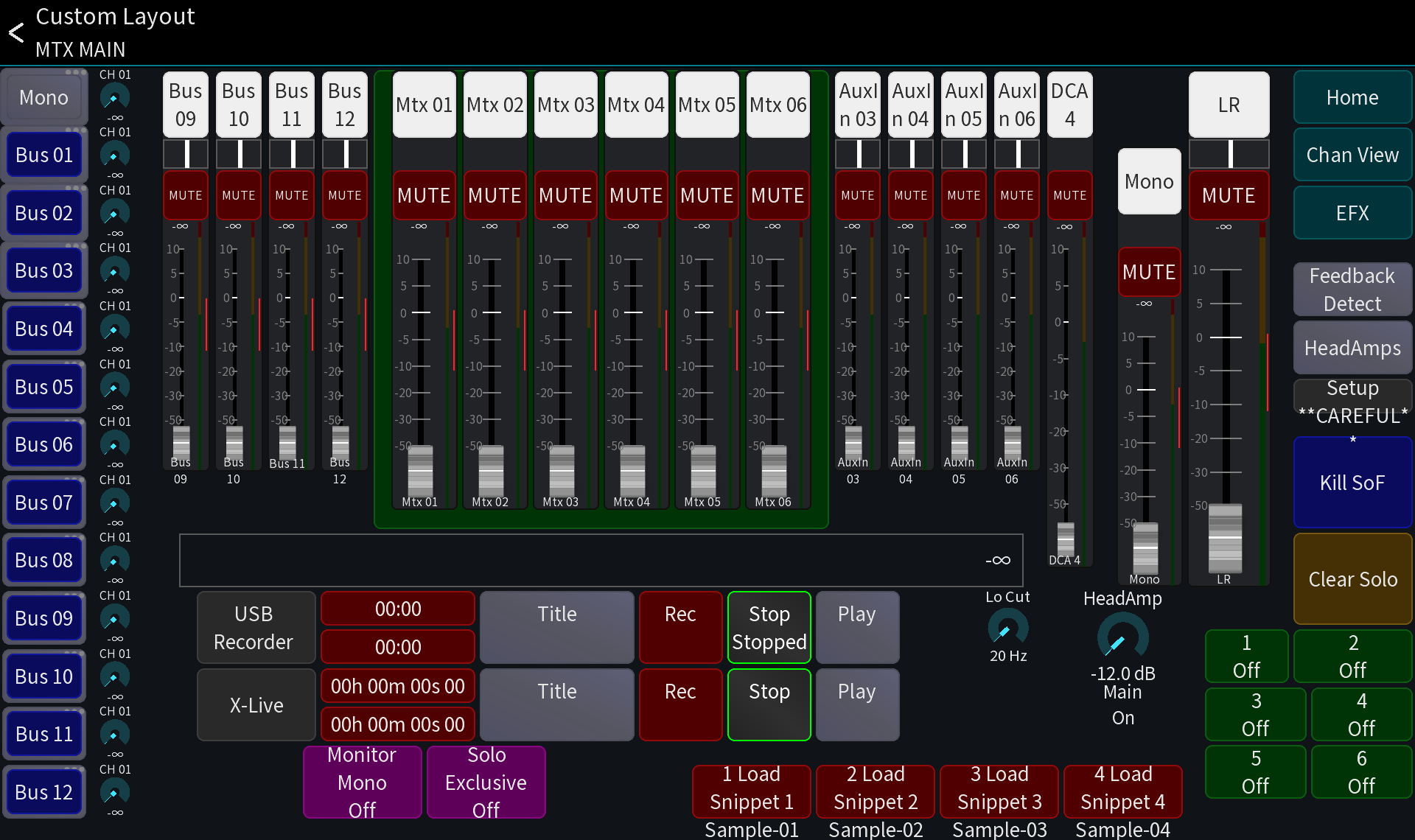Click the LR fader handle
This screenshot has width=1415, height=840.
pos(1226,538)
